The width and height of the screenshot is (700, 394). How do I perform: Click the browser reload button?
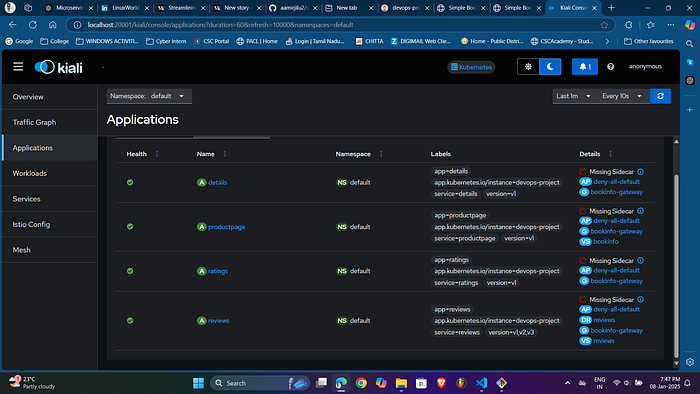(x=33, y=25)
